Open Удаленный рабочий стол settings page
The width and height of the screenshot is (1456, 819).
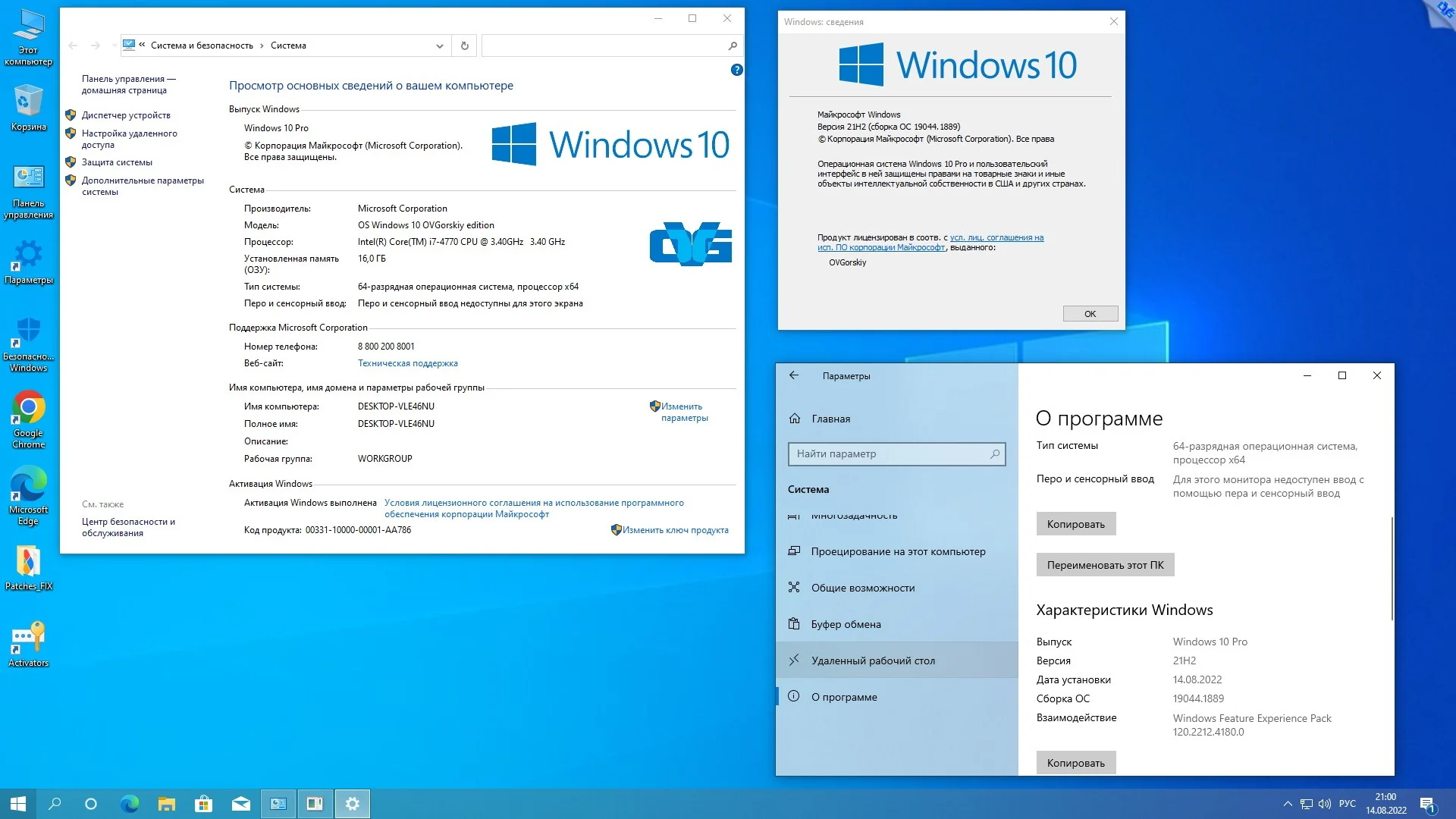point(872,661)
